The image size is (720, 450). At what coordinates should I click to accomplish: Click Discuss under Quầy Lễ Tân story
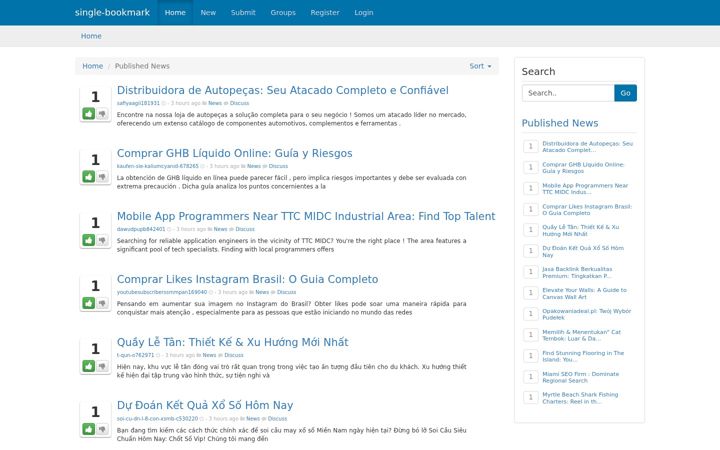click(x=234, y=355)
